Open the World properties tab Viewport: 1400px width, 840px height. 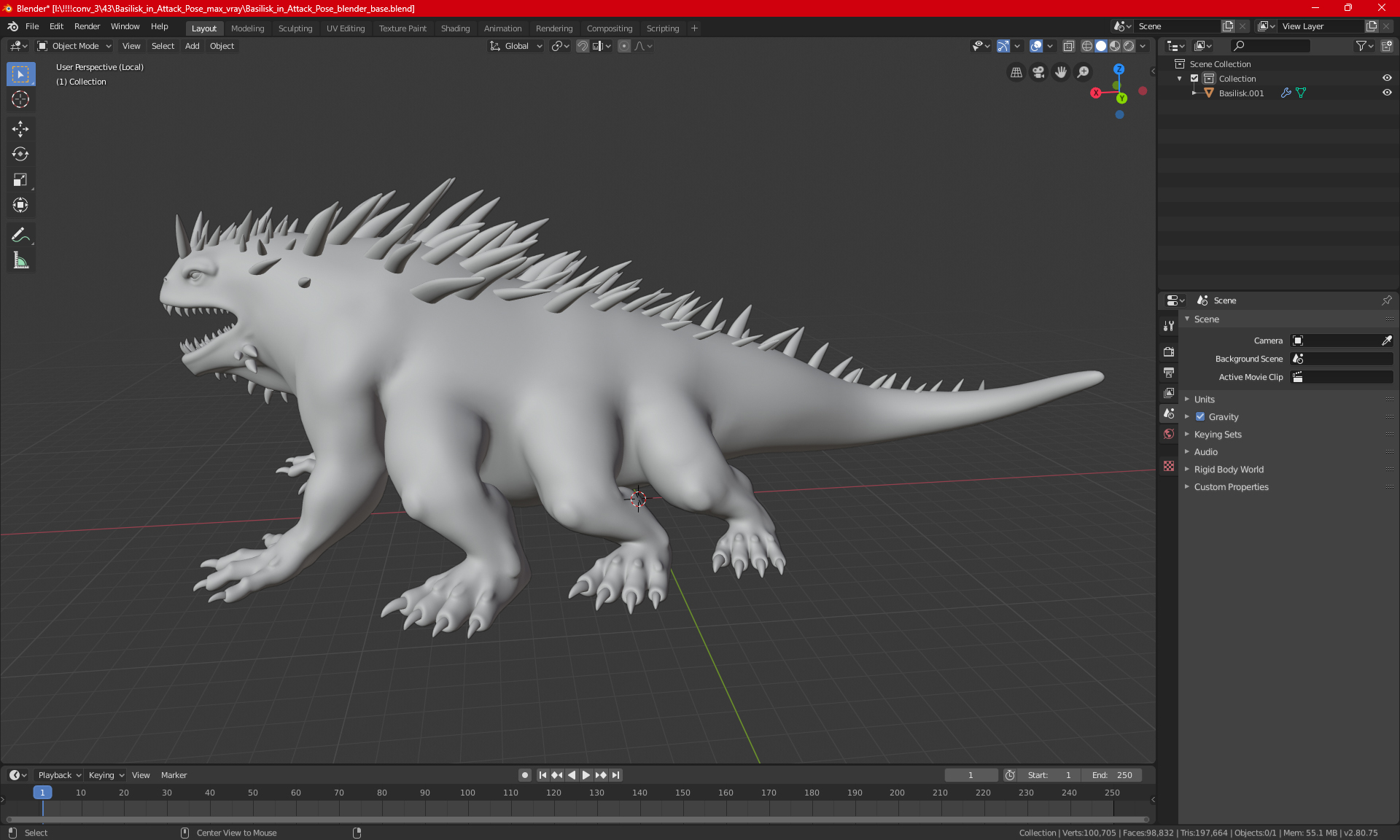pyautogui.click(x=1169, y=434)
